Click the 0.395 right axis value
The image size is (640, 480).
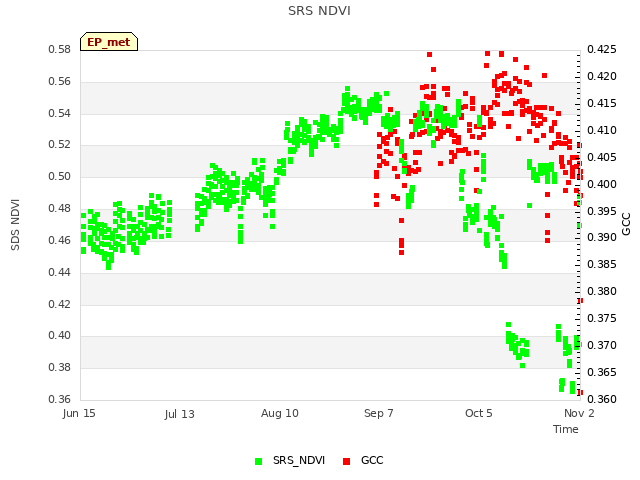(x=602, y=211)
